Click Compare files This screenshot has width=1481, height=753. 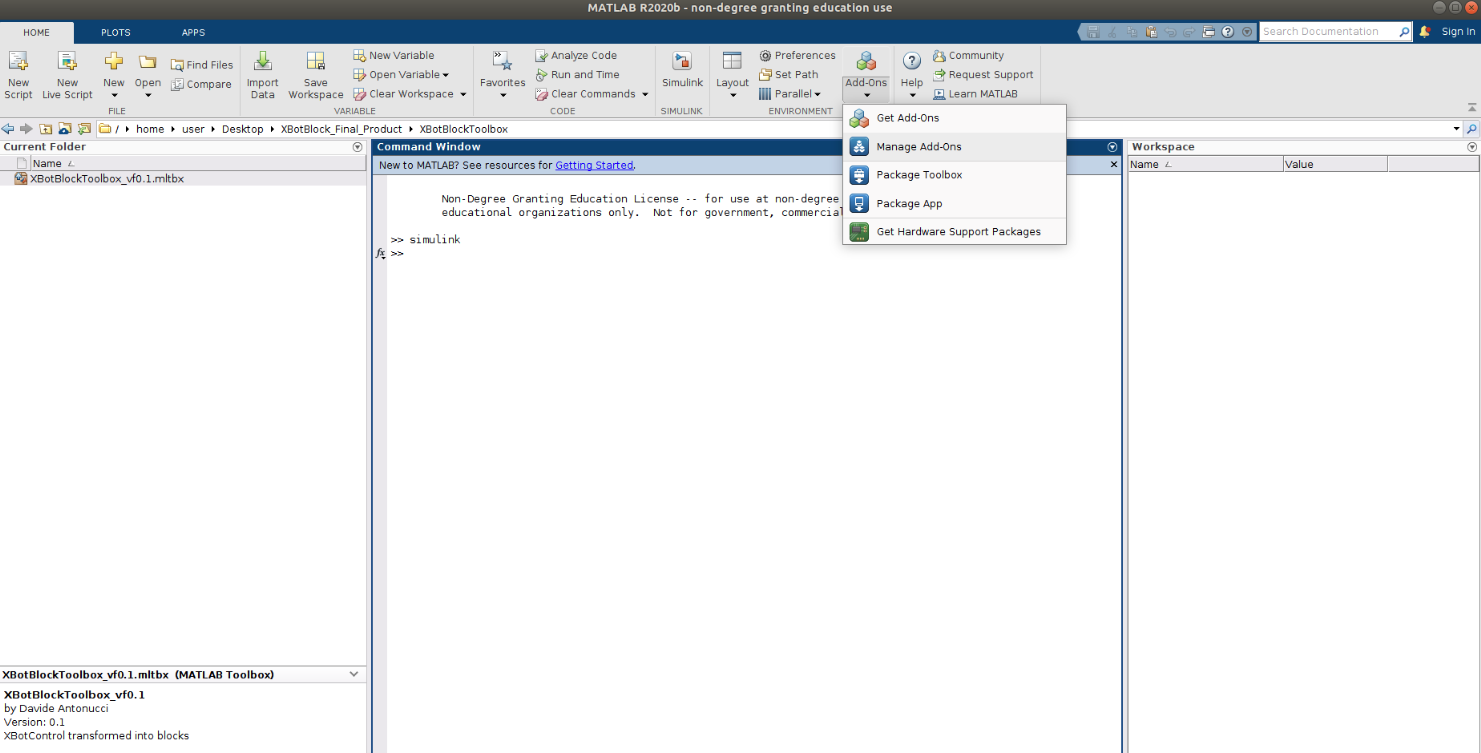pos(201,85)
